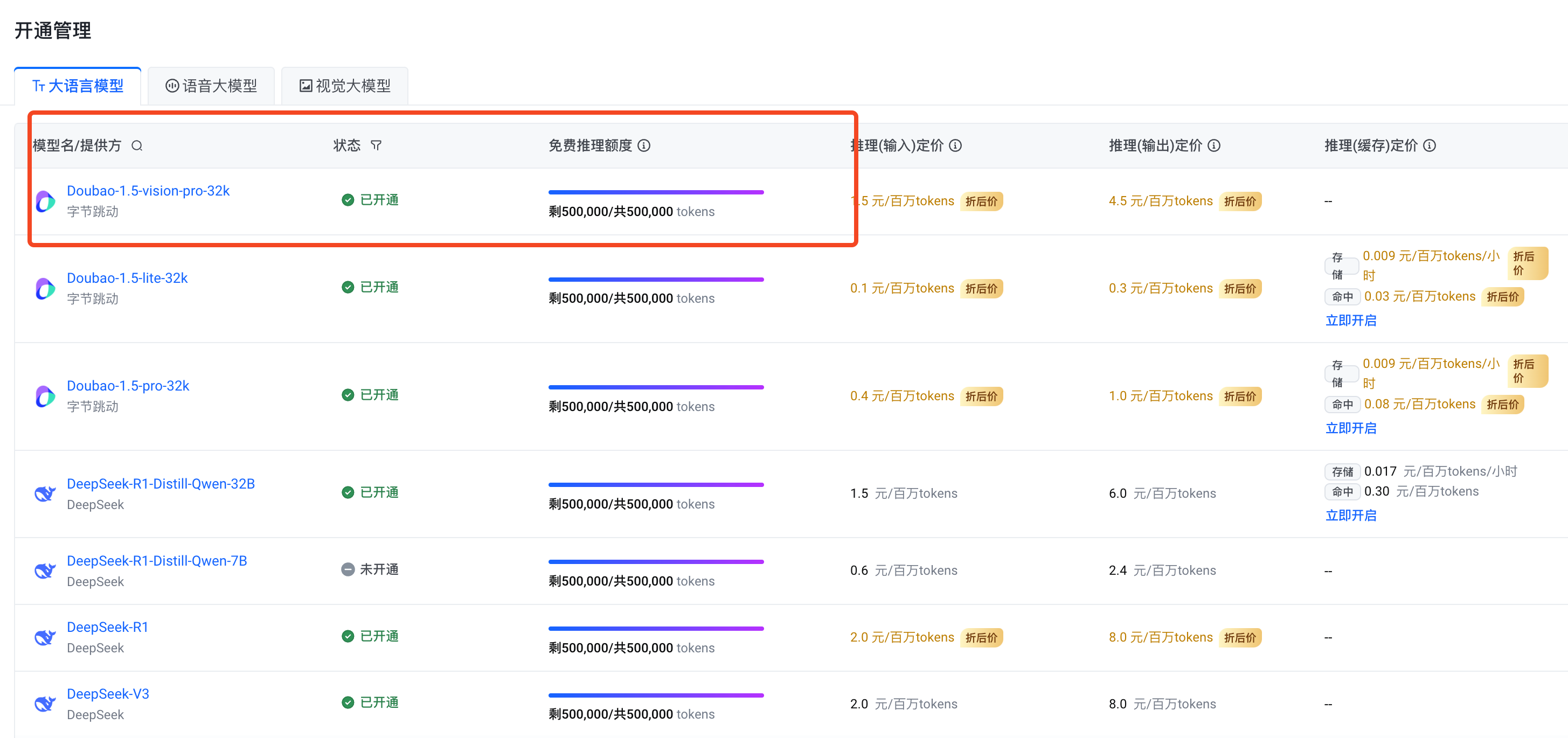Click 折后价 badge beside 0.1 元/百万tokens
The width and height of the screenshot is (1568, 738).
coord(981,288)
